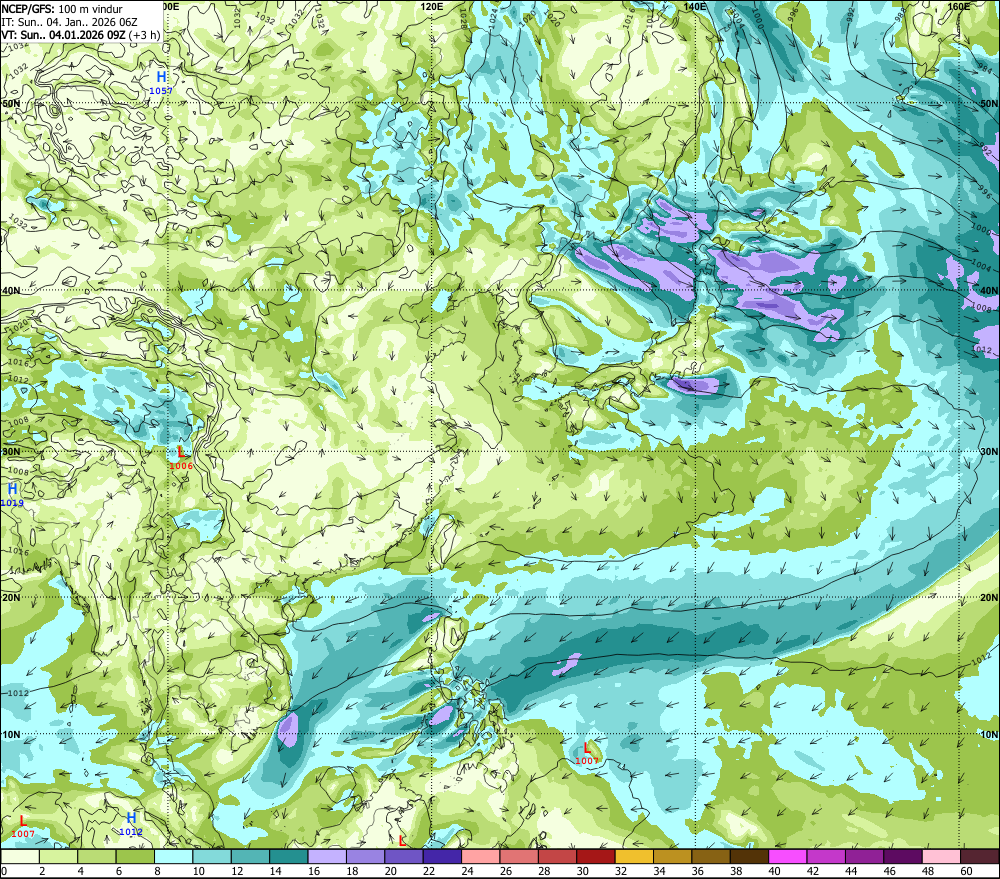The image size is (1000, 879).
Task: Click the light pink 48–60 legend swatch
Action: tap(941, 856)
